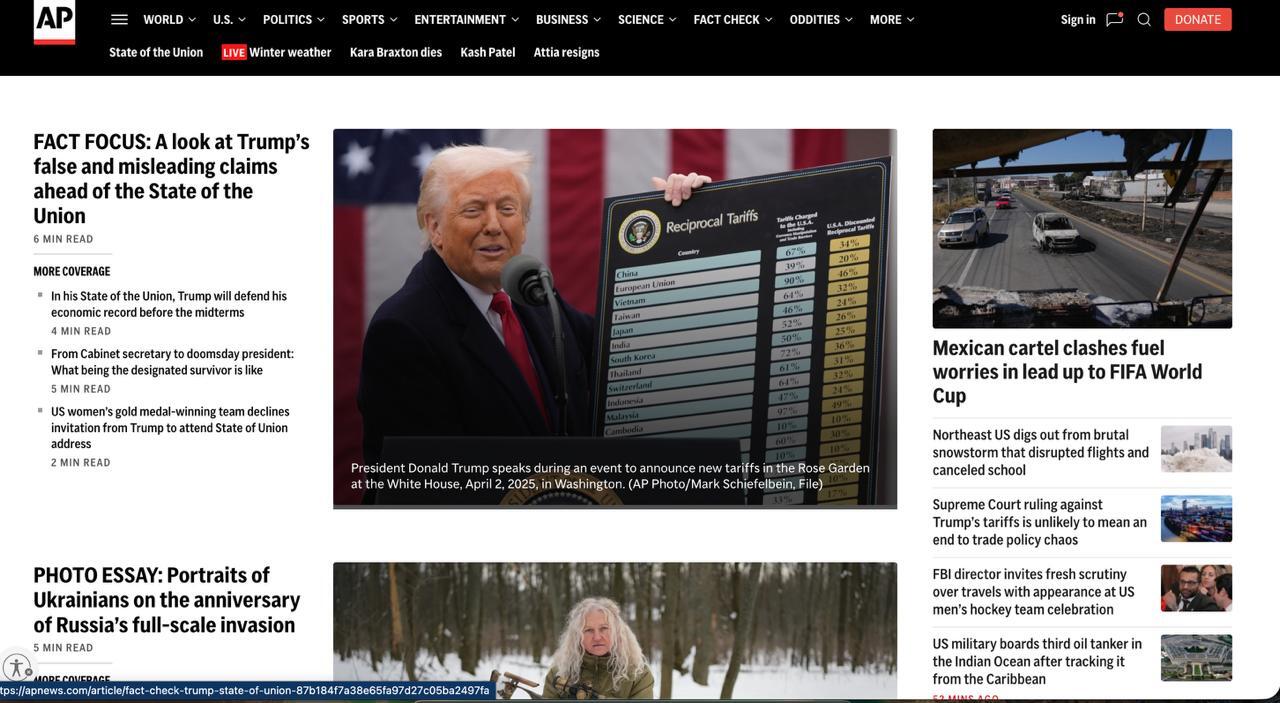Viewport: 1280px width, 703px height.
Task: Click the LIVE badge beside Winter weather
Action: [234, 52]
